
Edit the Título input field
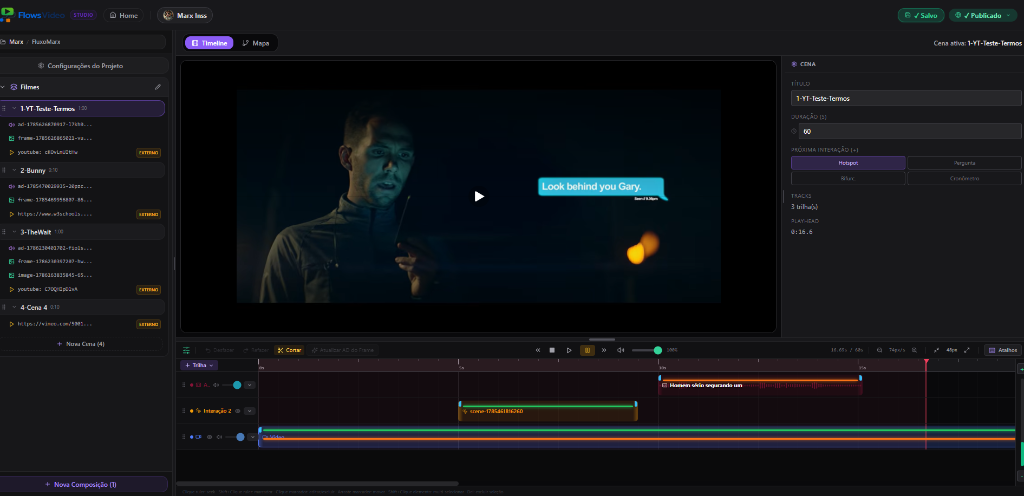(x=906, y=98)
